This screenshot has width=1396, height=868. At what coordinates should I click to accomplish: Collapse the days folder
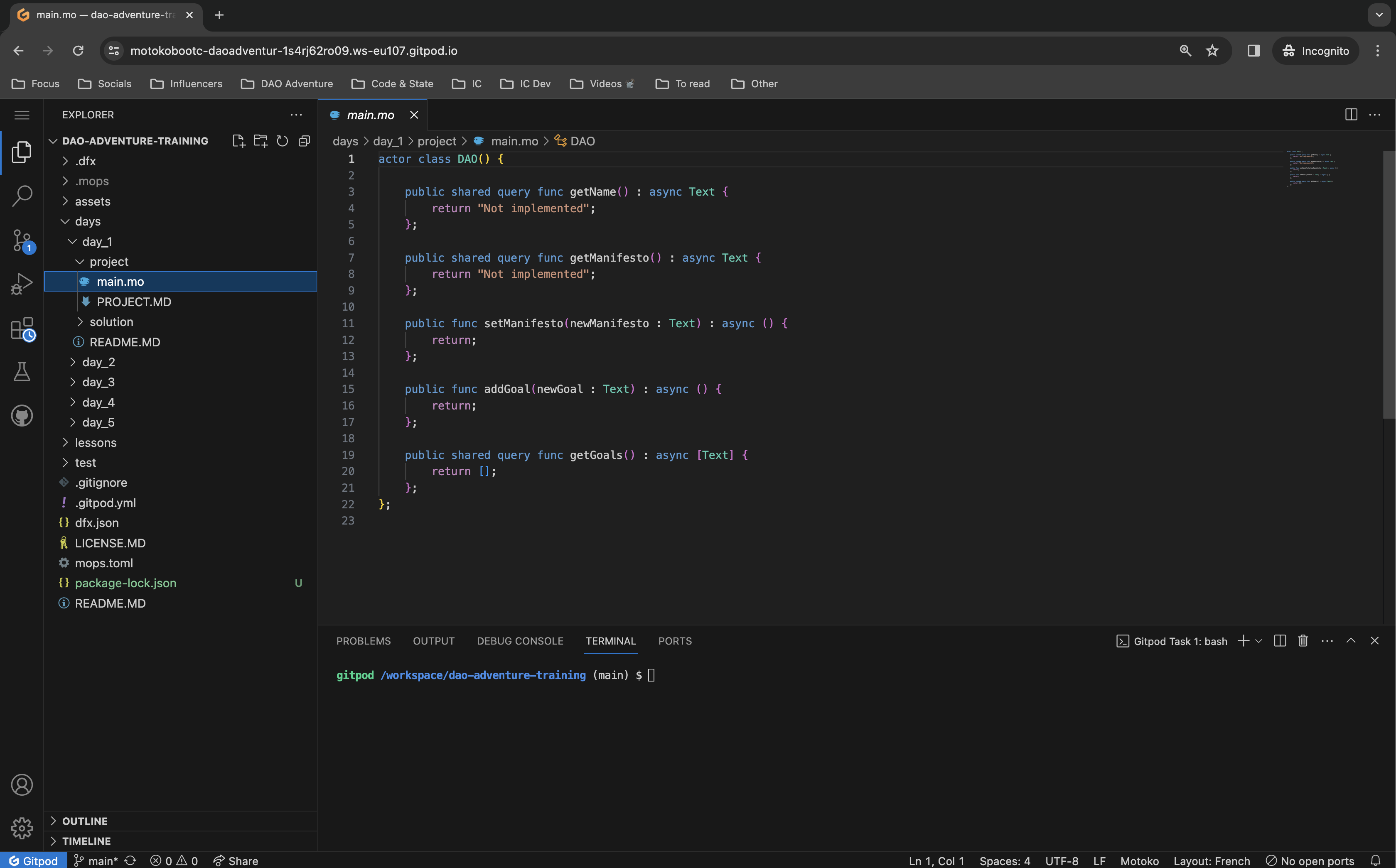click(x=180, y=222)
